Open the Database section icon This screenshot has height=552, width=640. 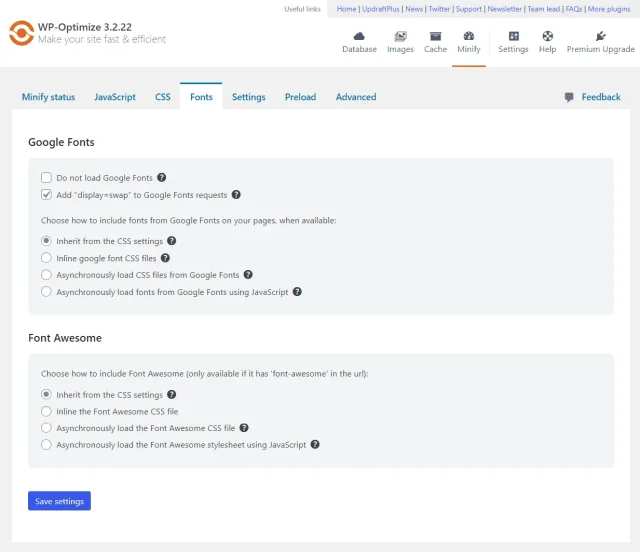click(x=359, y=37)
